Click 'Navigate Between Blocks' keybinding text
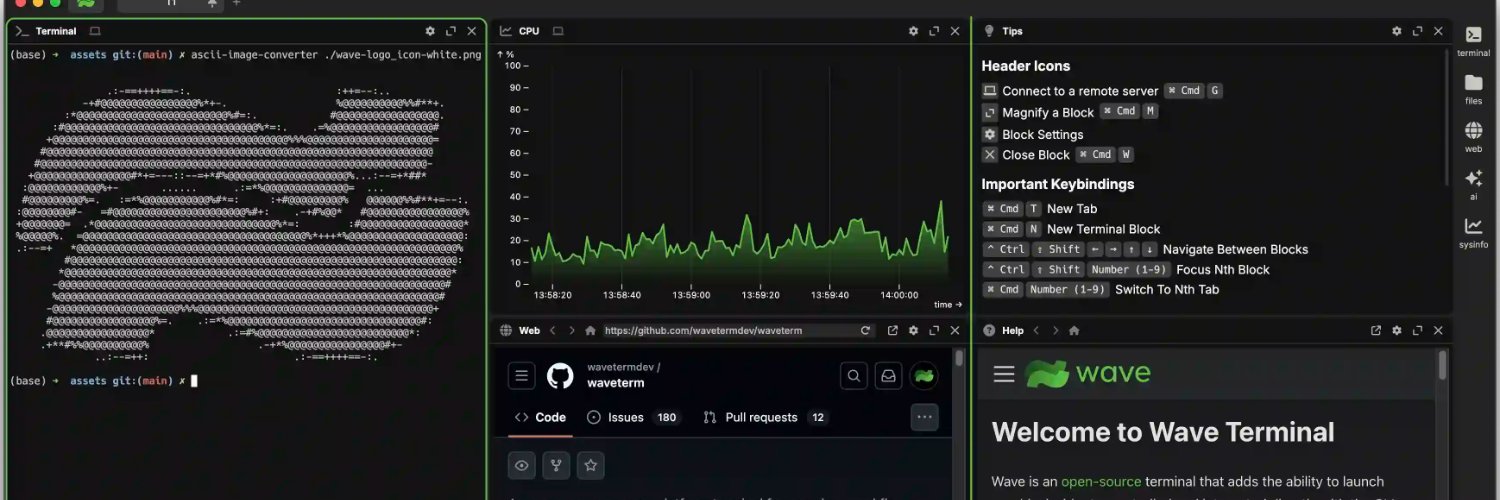Image resolution: width=1500 pixels, height=500 pixels. click(1236, 249)
